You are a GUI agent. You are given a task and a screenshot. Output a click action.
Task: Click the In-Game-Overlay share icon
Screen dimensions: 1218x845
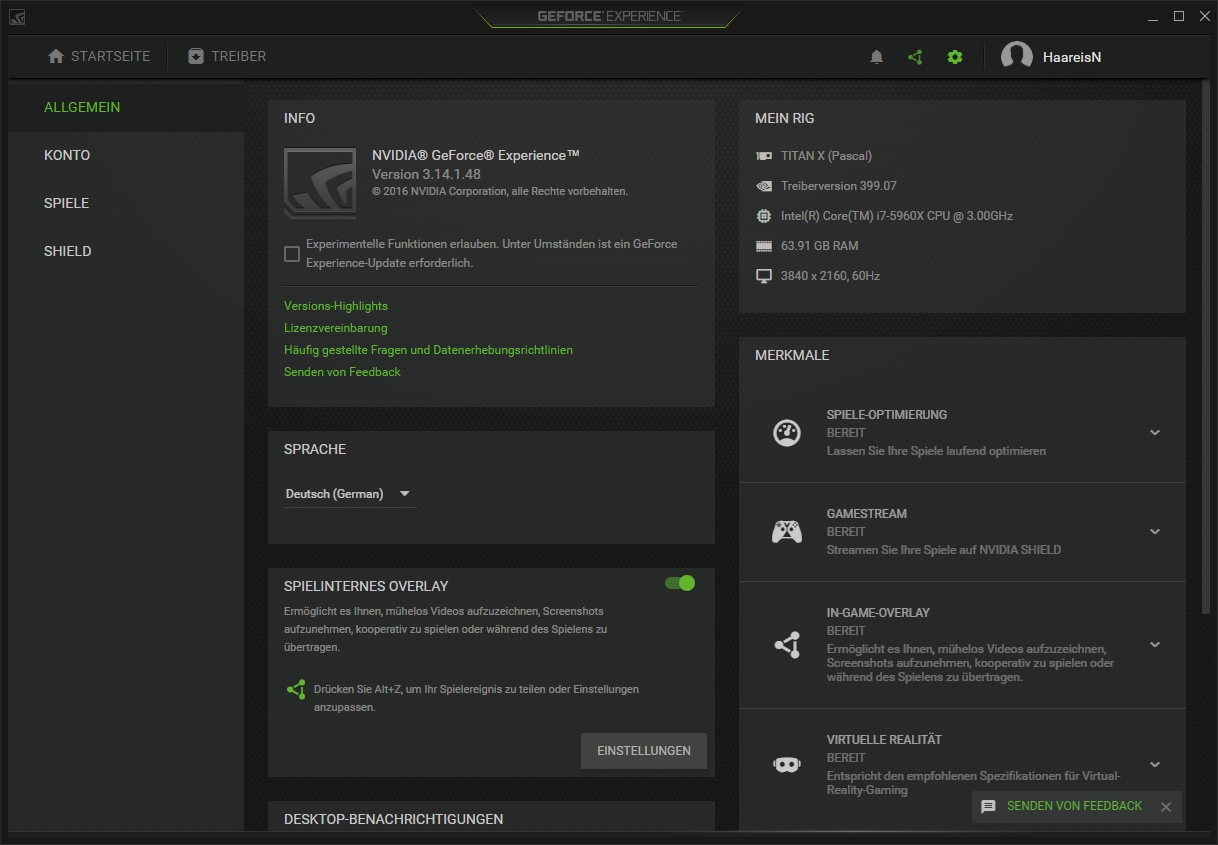[787, 645]
